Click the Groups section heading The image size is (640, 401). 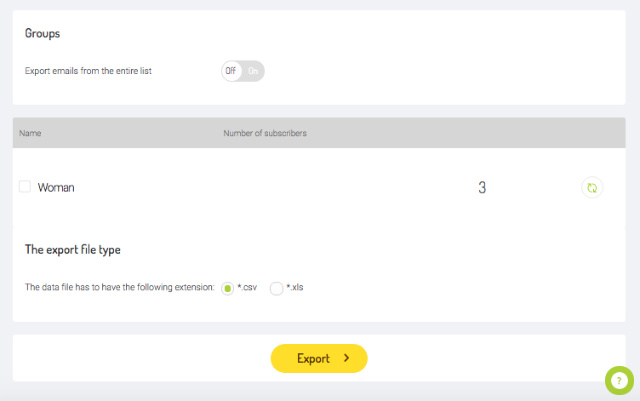tap(42, 33)
